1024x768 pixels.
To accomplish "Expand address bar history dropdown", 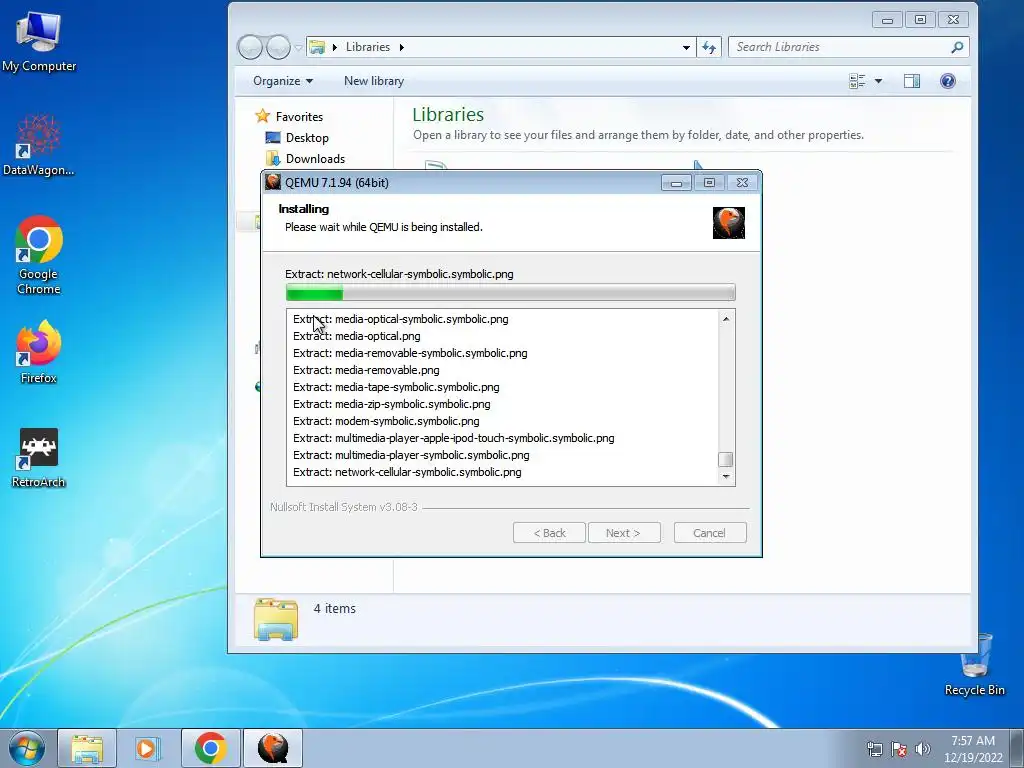I will point(686,47).
